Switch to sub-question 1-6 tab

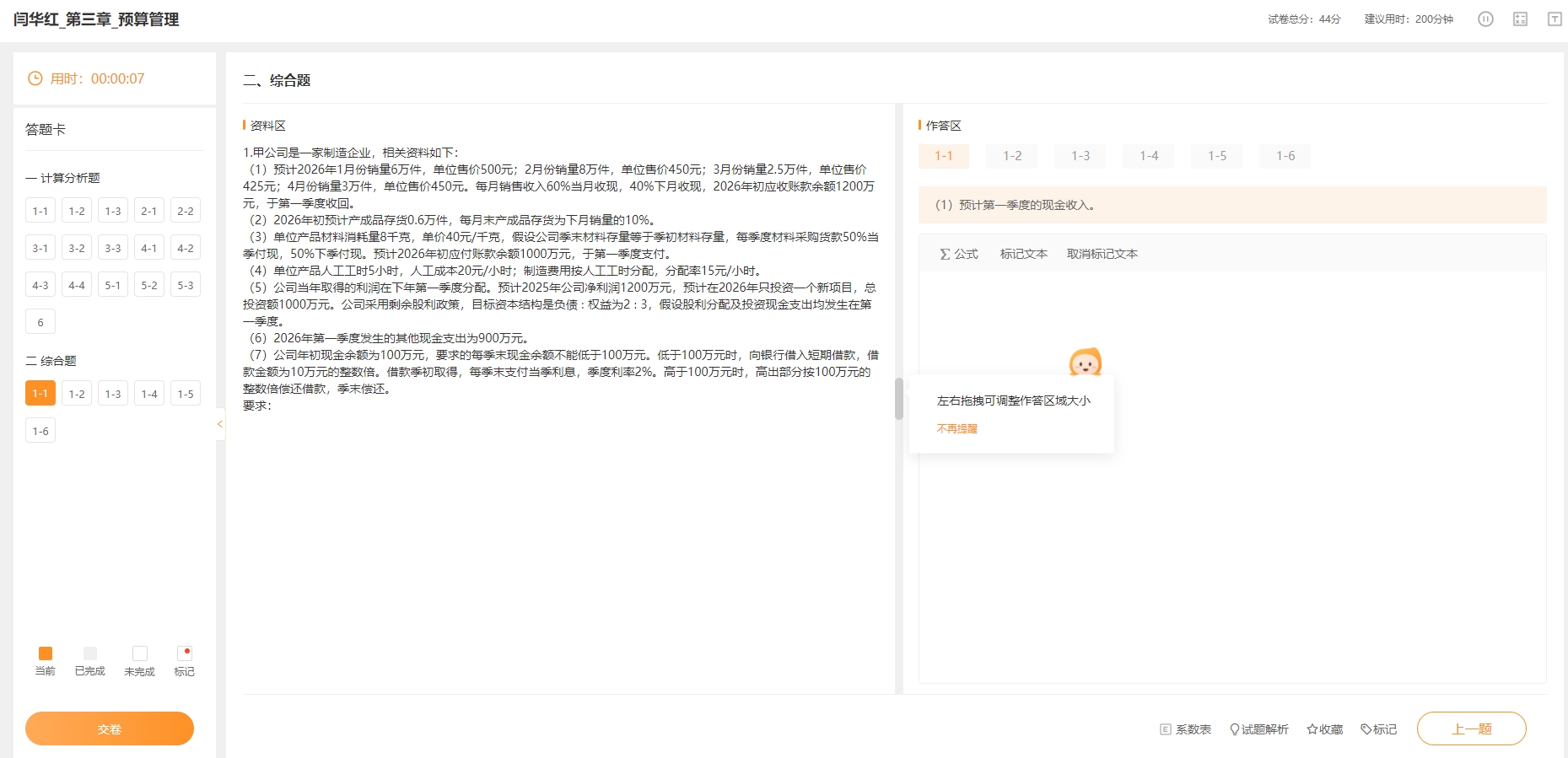point(1285,156)
